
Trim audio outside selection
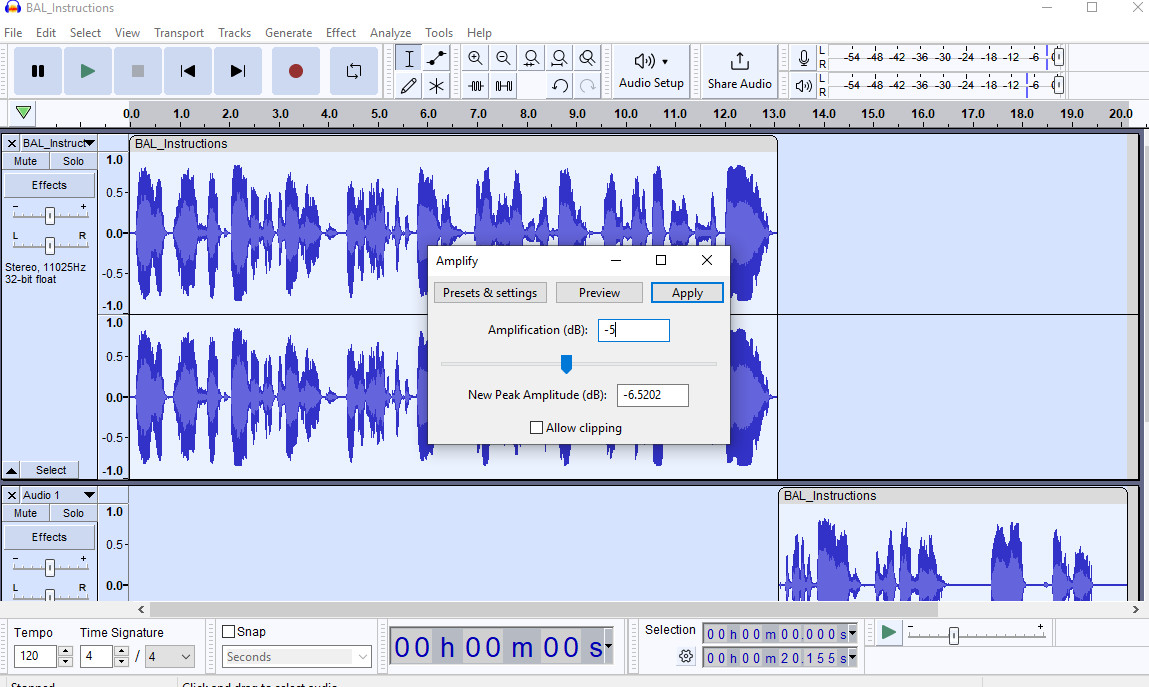475,85
